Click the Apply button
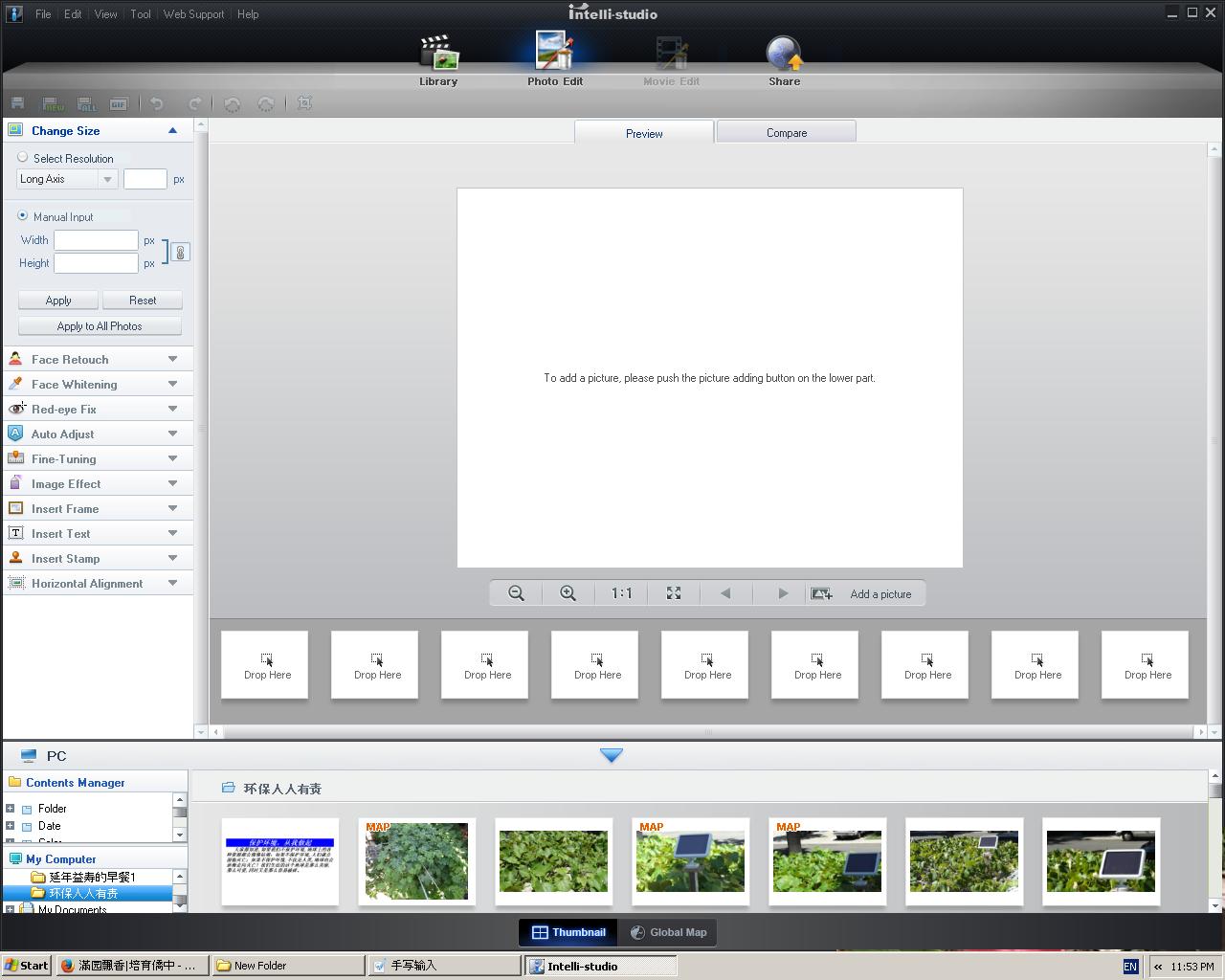Image resolution: width=1225 pixels, height=980 pixels. 58,301
